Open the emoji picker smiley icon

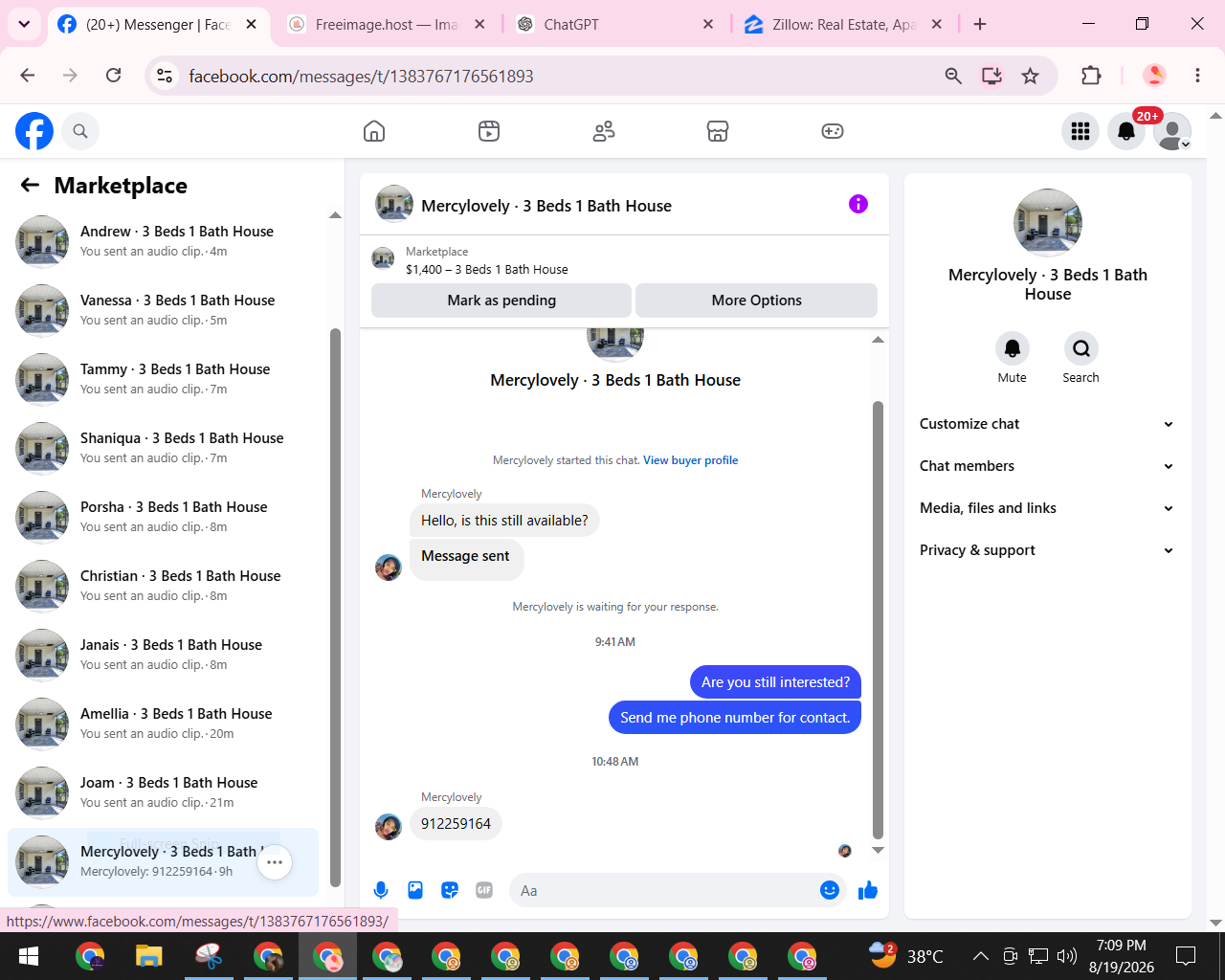point(830,891)
